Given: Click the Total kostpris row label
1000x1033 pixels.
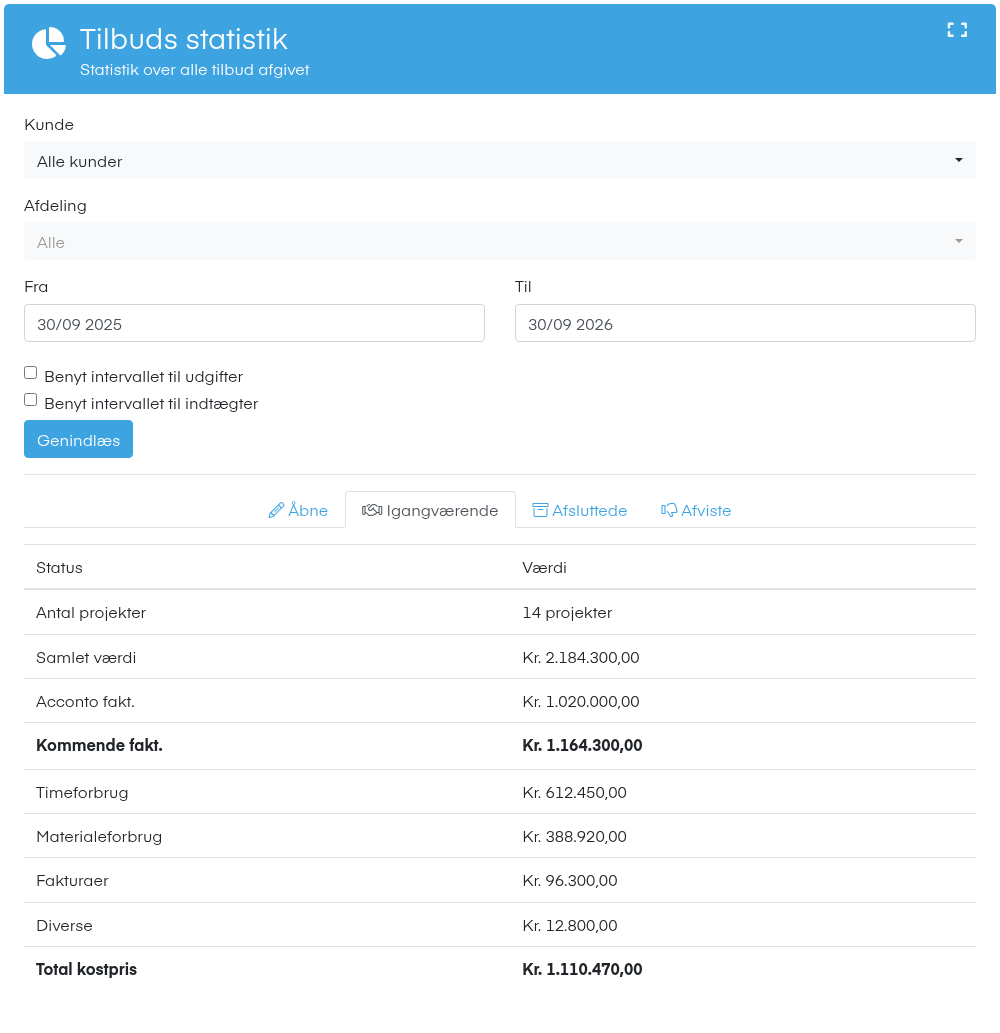Looking at the screenshot, I should point(86,970).
